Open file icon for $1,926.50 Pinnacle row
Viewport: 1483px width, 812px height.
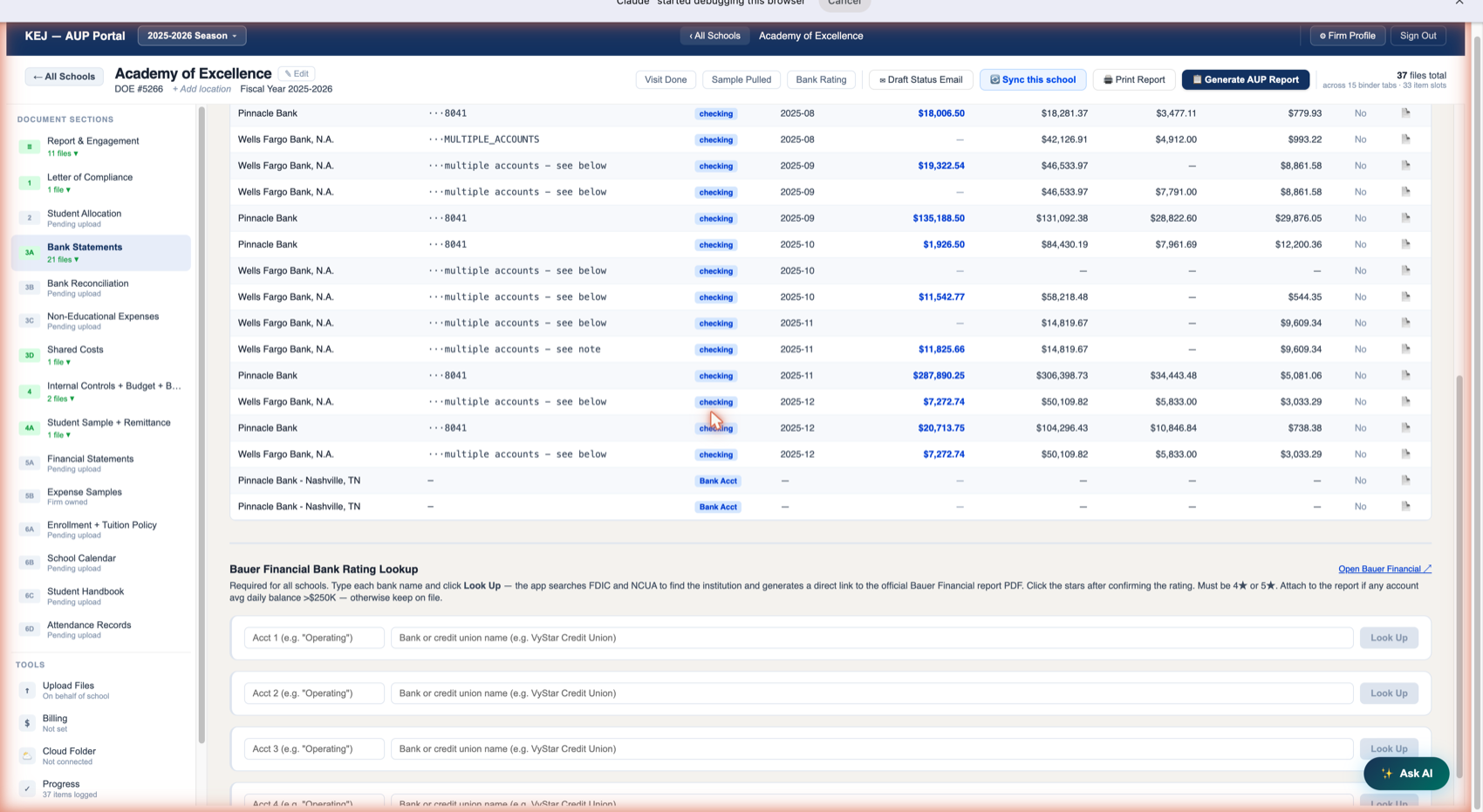(1405, 244)
